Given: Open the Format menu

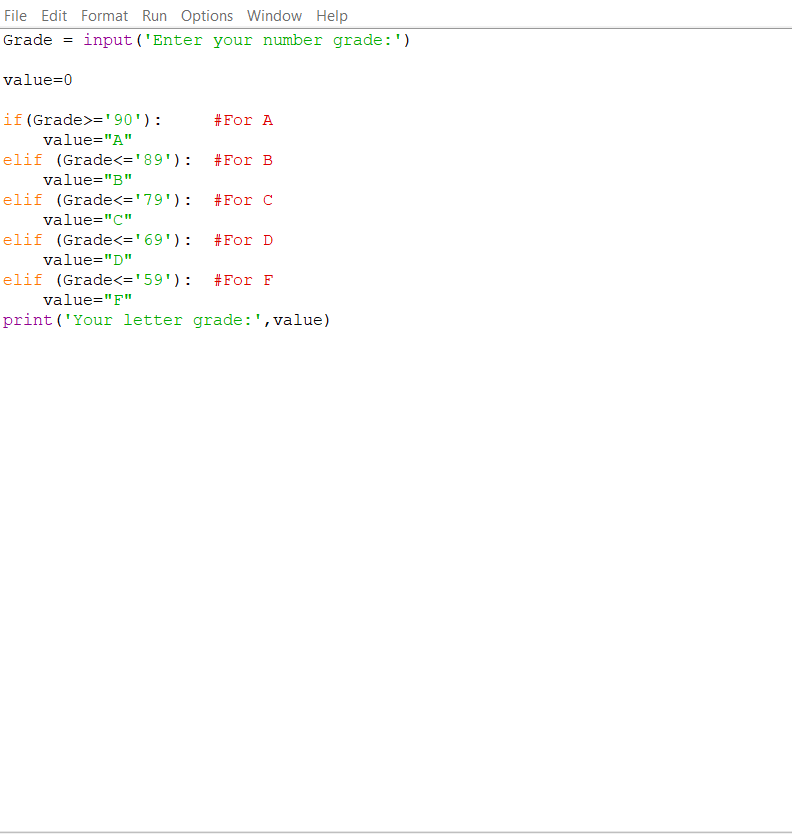Looking at the screenshot, I should pos(104,16).
